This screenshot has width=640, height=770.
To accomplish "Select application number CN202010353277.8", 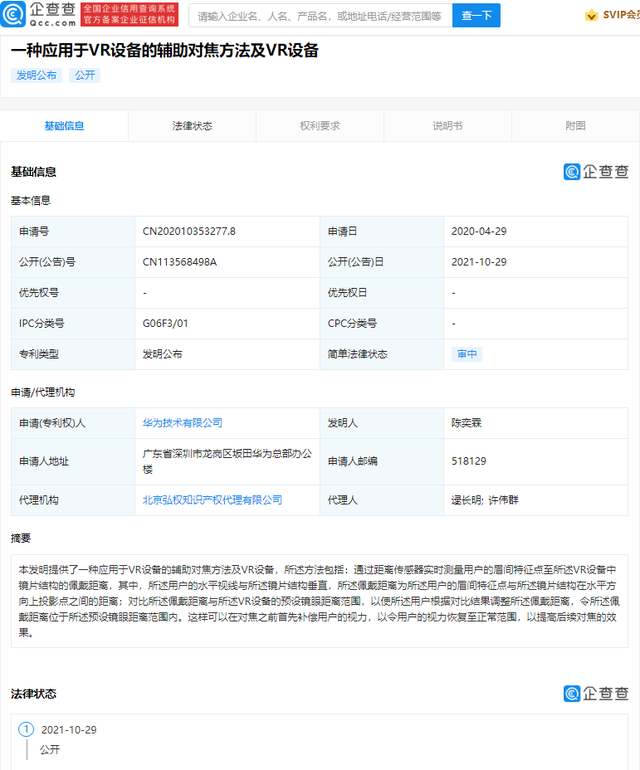I will (x=189, y=231).
